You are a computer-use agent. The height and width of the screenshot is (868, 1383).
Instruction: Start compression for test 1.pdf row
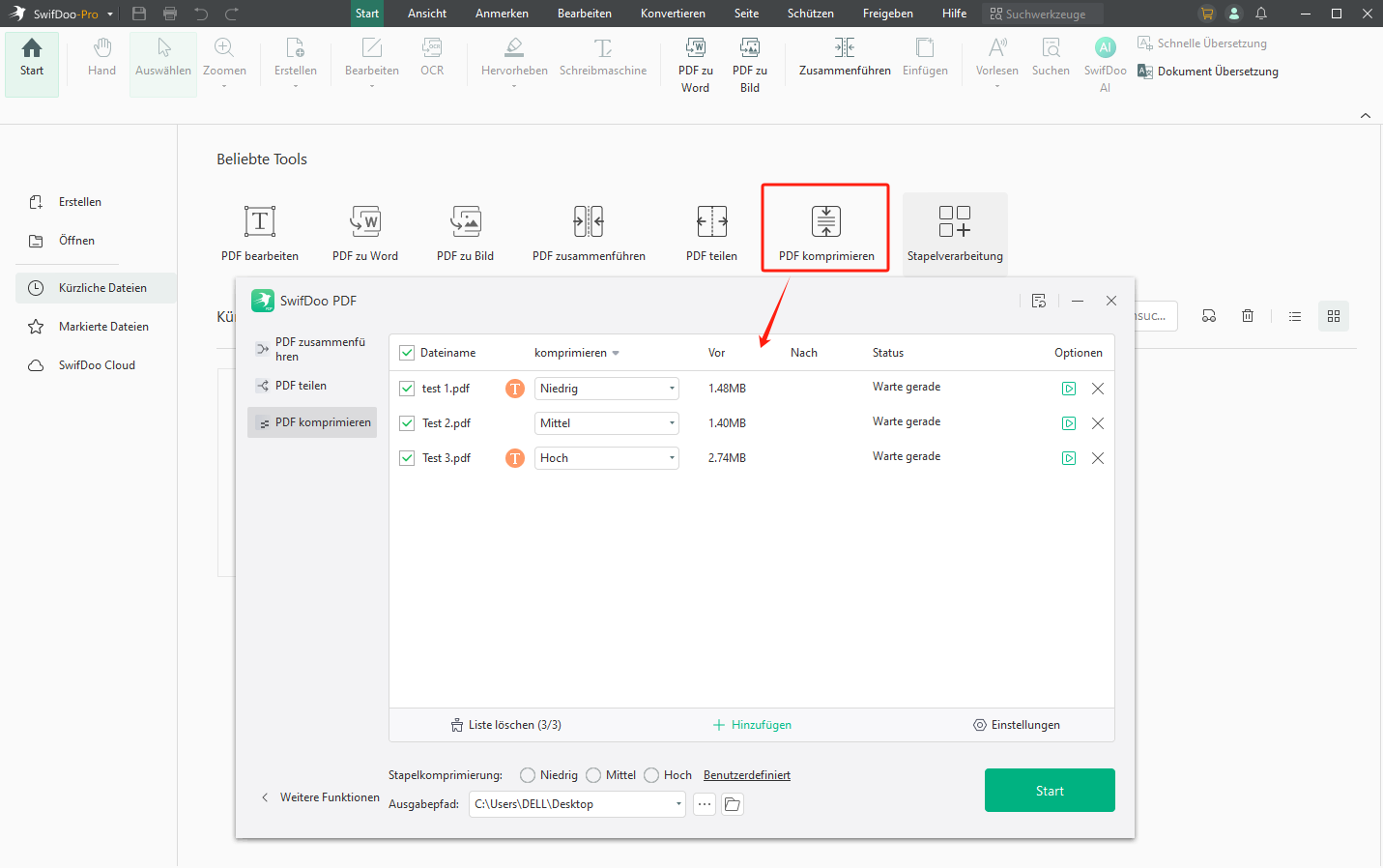coord(1069,389)
